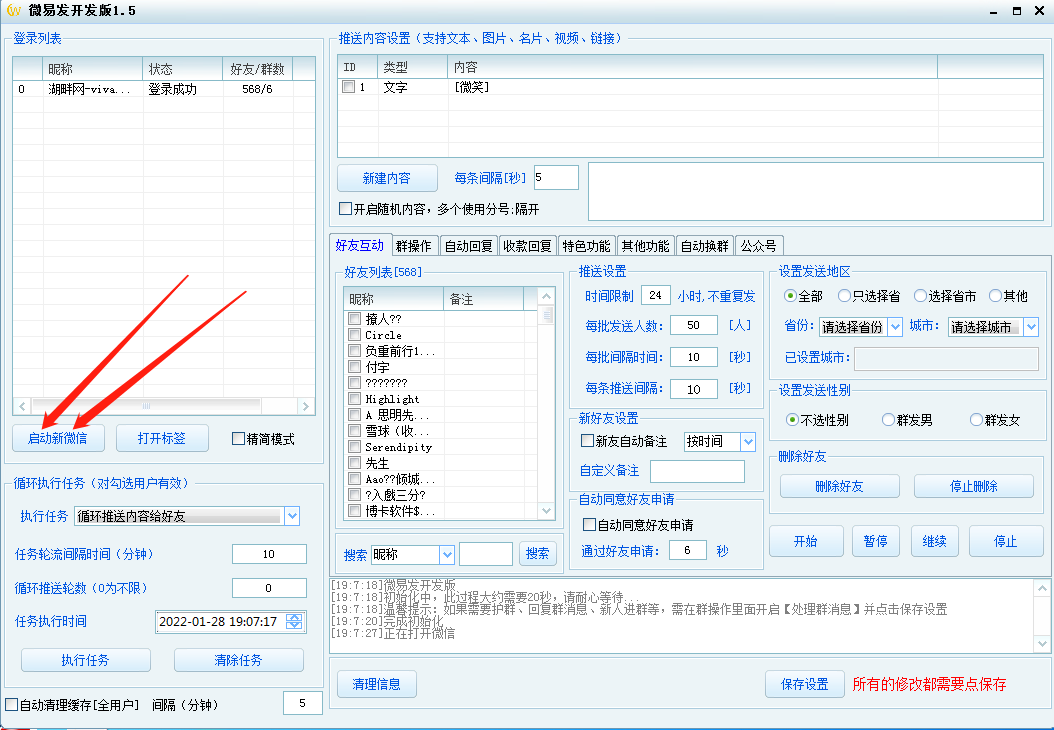Switch to the 群操作 tab
The width and height of the screenshot is (1054, 730).
tap(413, 246)
